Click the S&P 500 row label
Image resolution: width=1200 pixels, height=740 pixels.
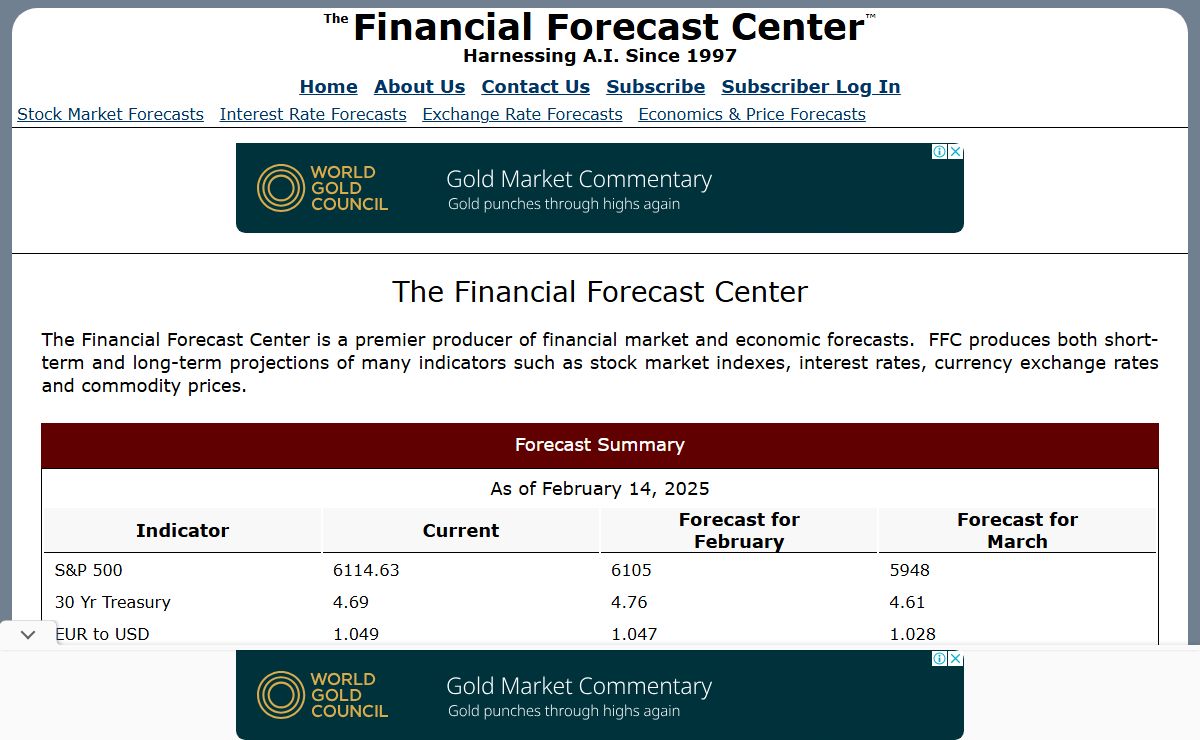pyautogui.click(x=89, y=570)
